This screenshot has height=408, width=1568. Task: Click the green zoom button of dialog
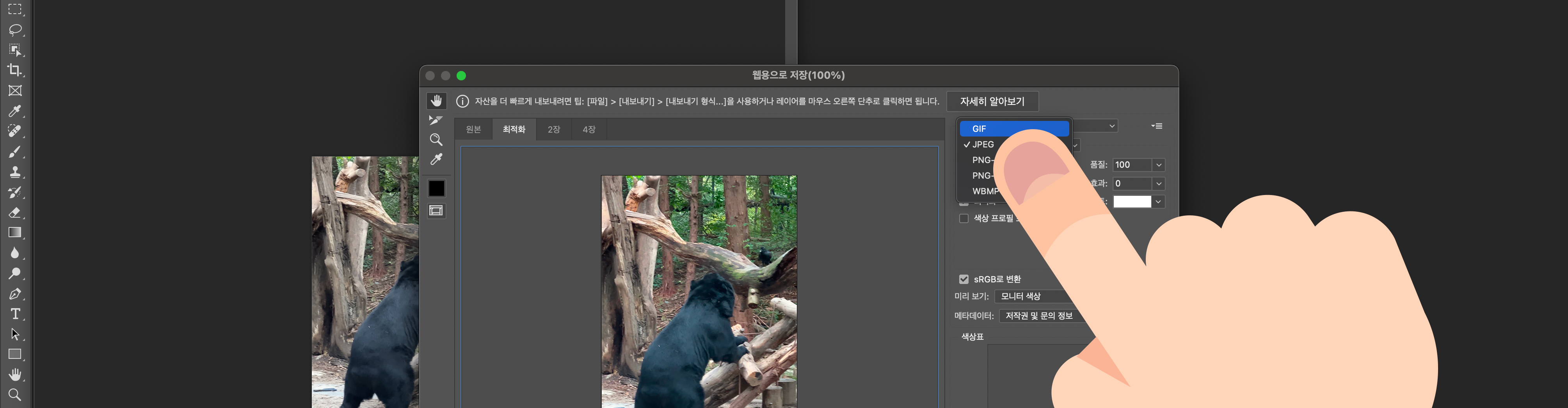tap(461, 75)
